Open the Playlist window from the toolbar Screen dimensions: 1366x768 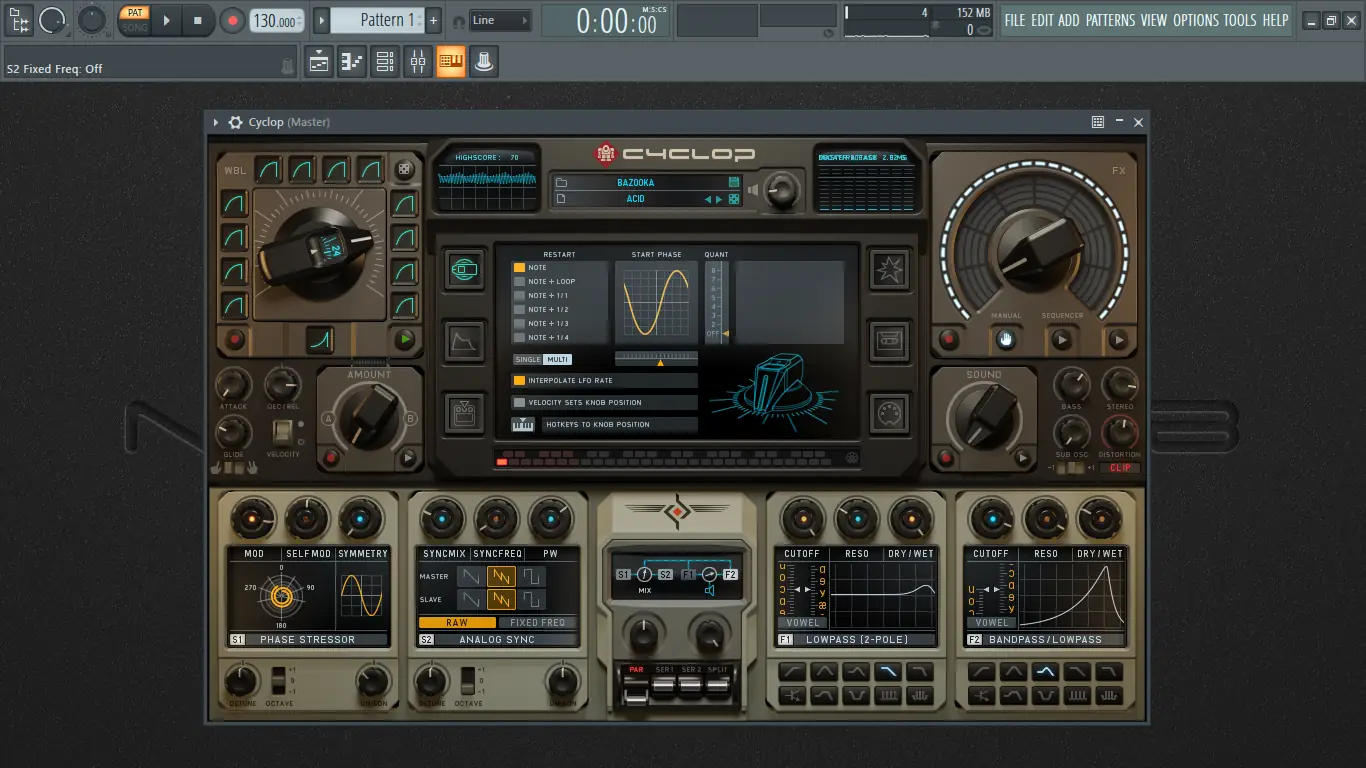click(x=319, y=62)
